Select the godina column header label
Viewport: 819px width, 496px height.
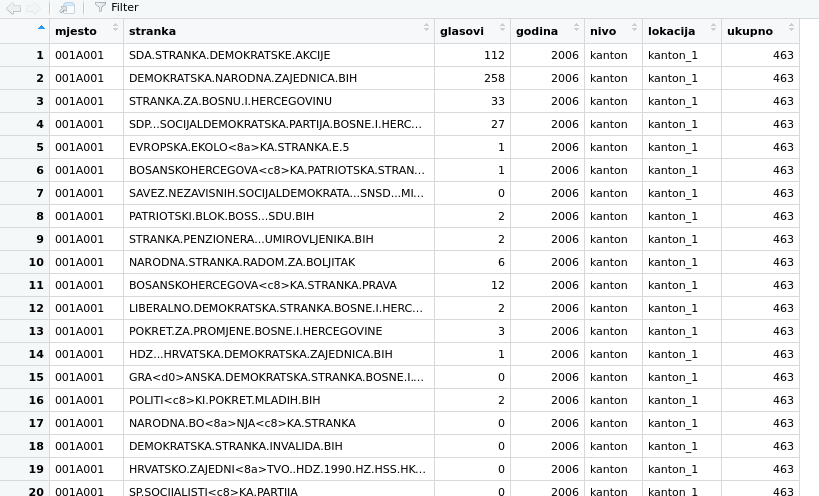537,31
